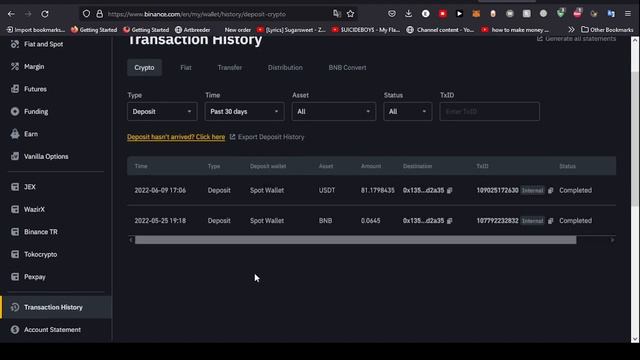Screen dimensions: 640x360
Task: Open the Channel content bookmark
Action: pos(440,30)
